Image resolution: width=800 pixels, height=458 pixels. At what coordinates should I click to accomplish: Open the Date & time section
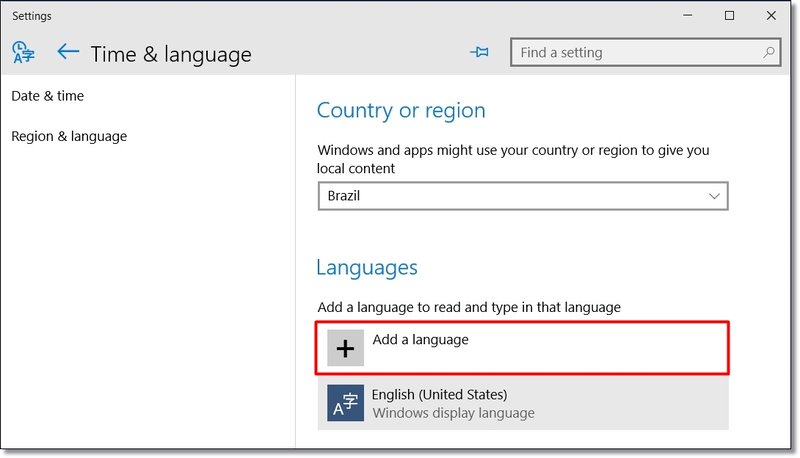point(47,96)
